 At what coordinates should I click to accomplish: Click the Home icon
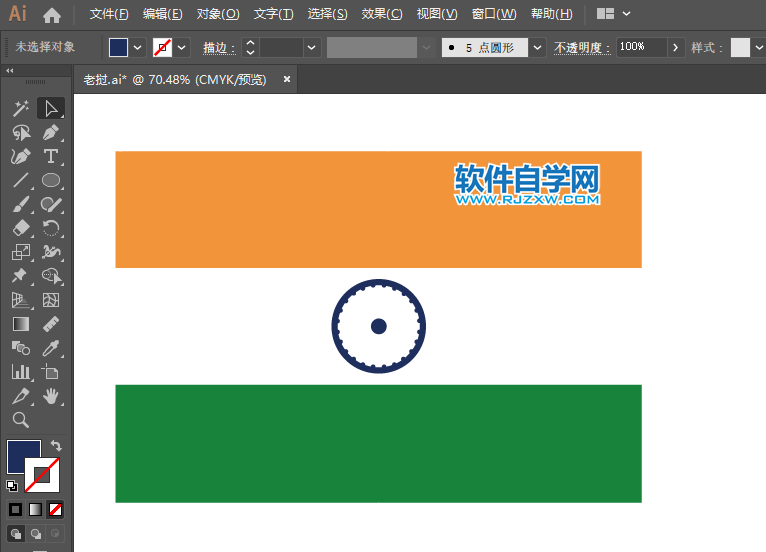pyautogui.click(x=52, y=15)
